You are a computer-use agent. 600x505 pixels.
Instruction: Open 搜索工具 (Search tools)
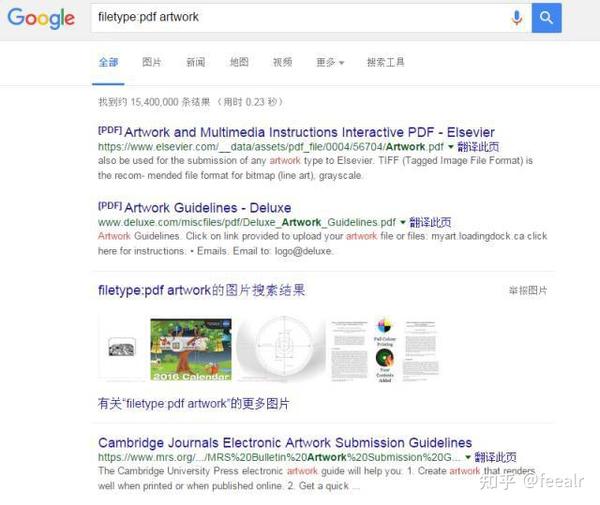click(x=385, y=62)
